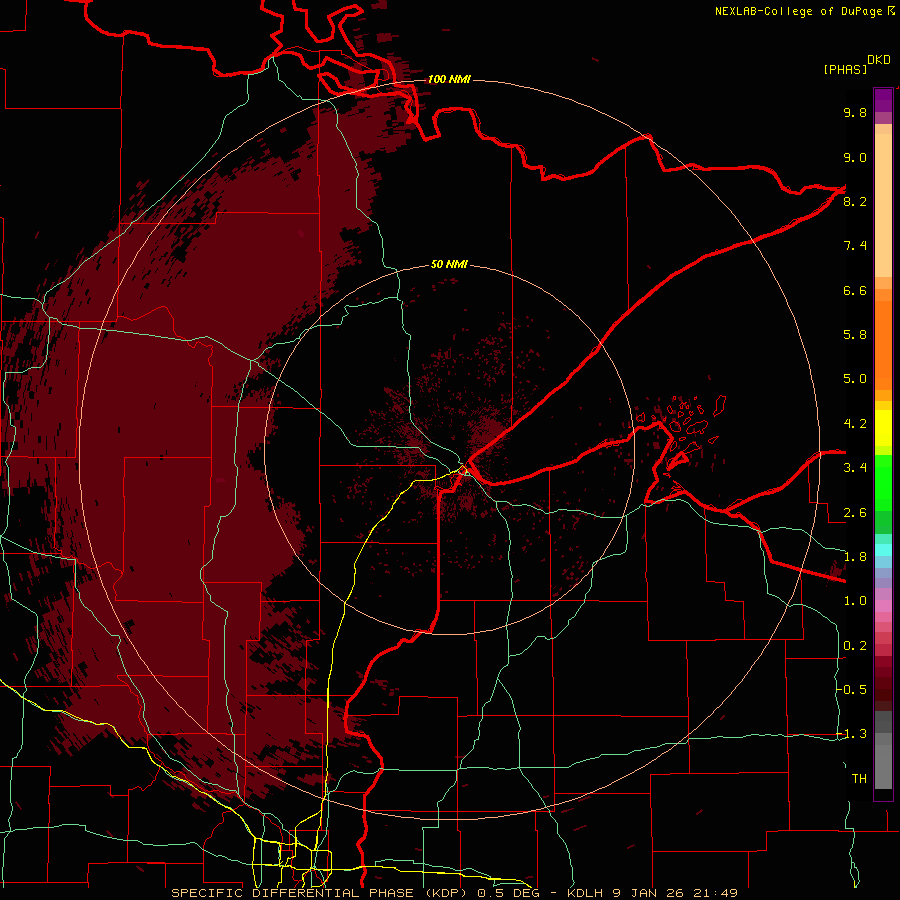The image size is (900, 900).
Task: Click the 50 NMI range ring label
Action: [449, 264]
